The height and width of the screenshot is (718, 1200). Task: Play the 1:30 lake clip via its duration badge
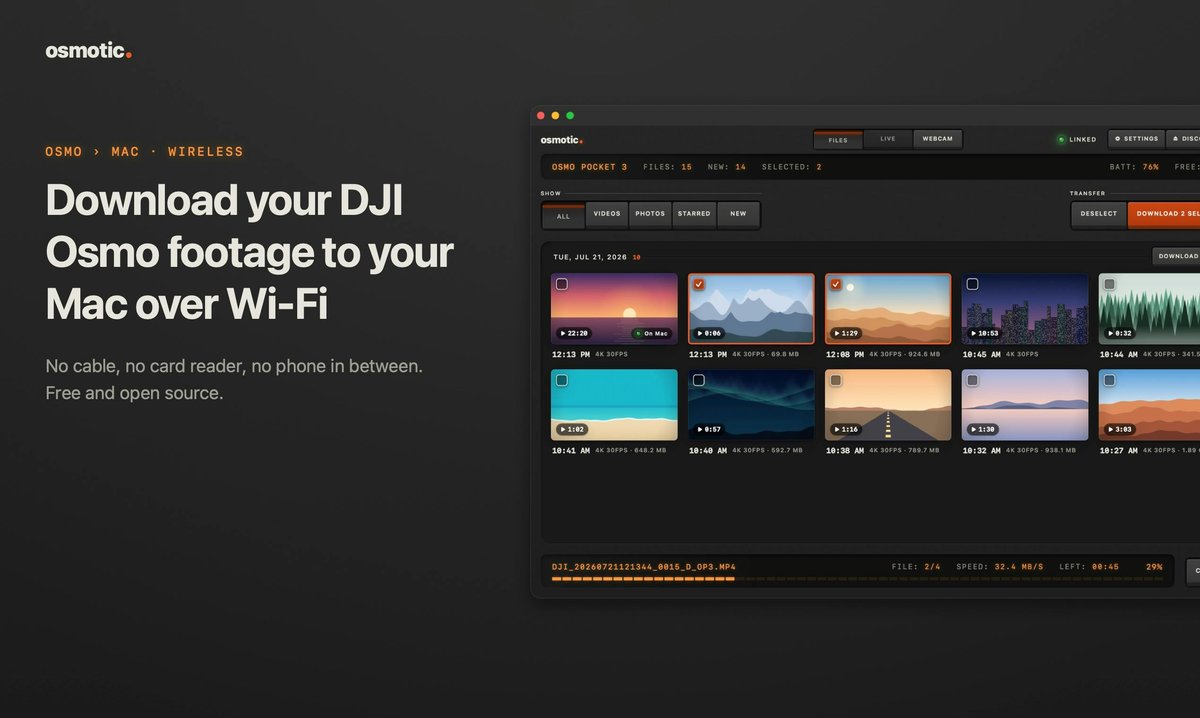point(982,429)
